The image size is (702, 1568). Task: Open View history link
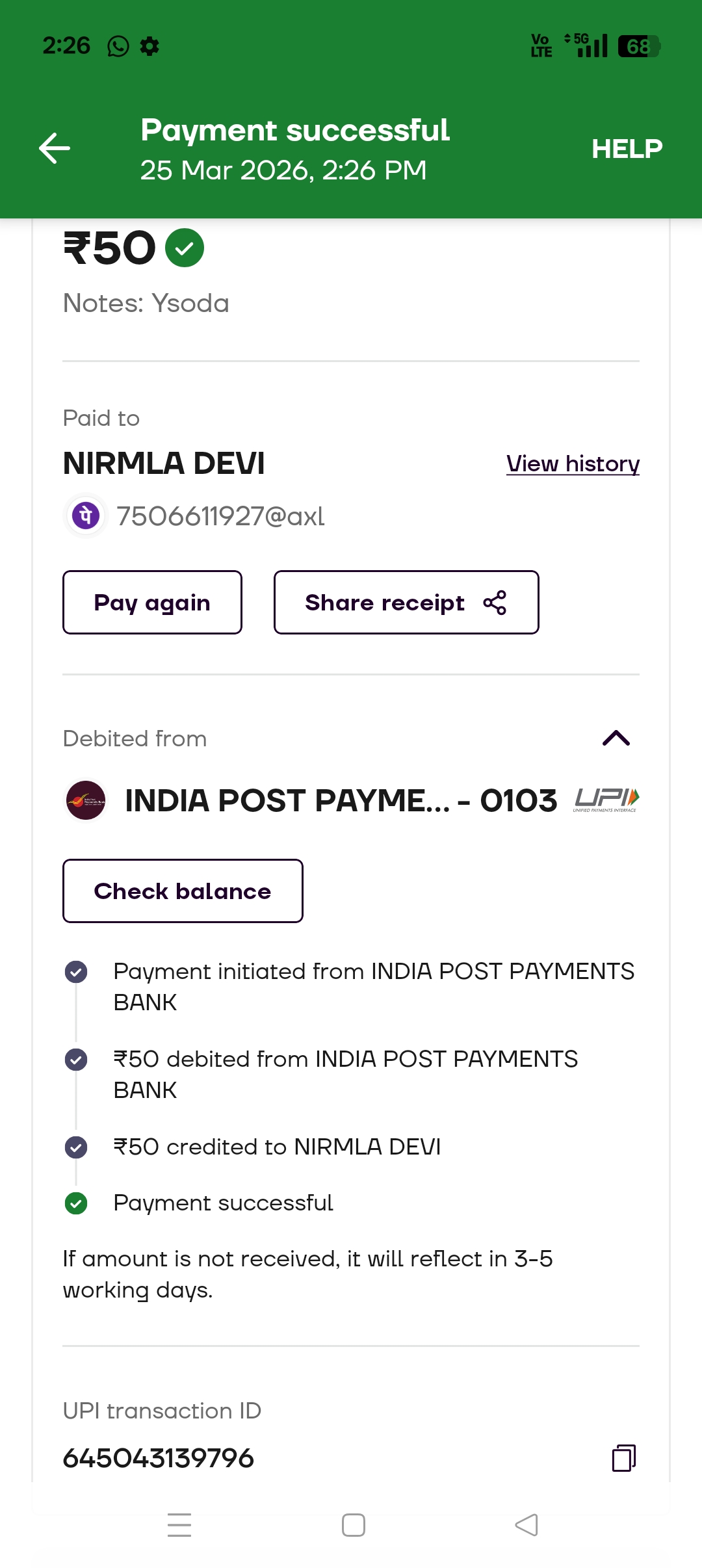point(573,464)
